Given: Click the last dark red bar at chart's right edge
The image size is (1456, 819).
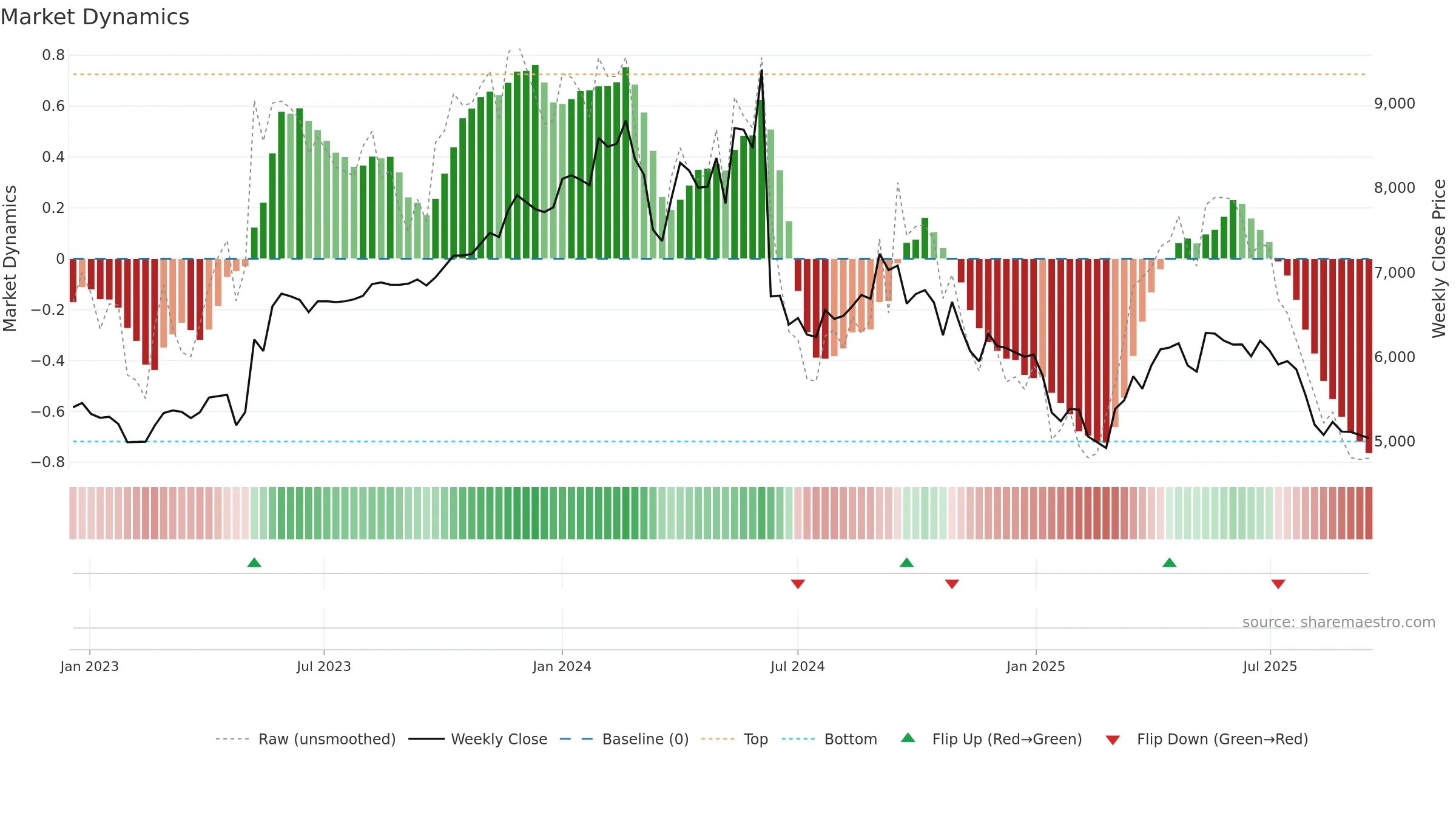Looking at the screenshot, I should coord(1369,356).
